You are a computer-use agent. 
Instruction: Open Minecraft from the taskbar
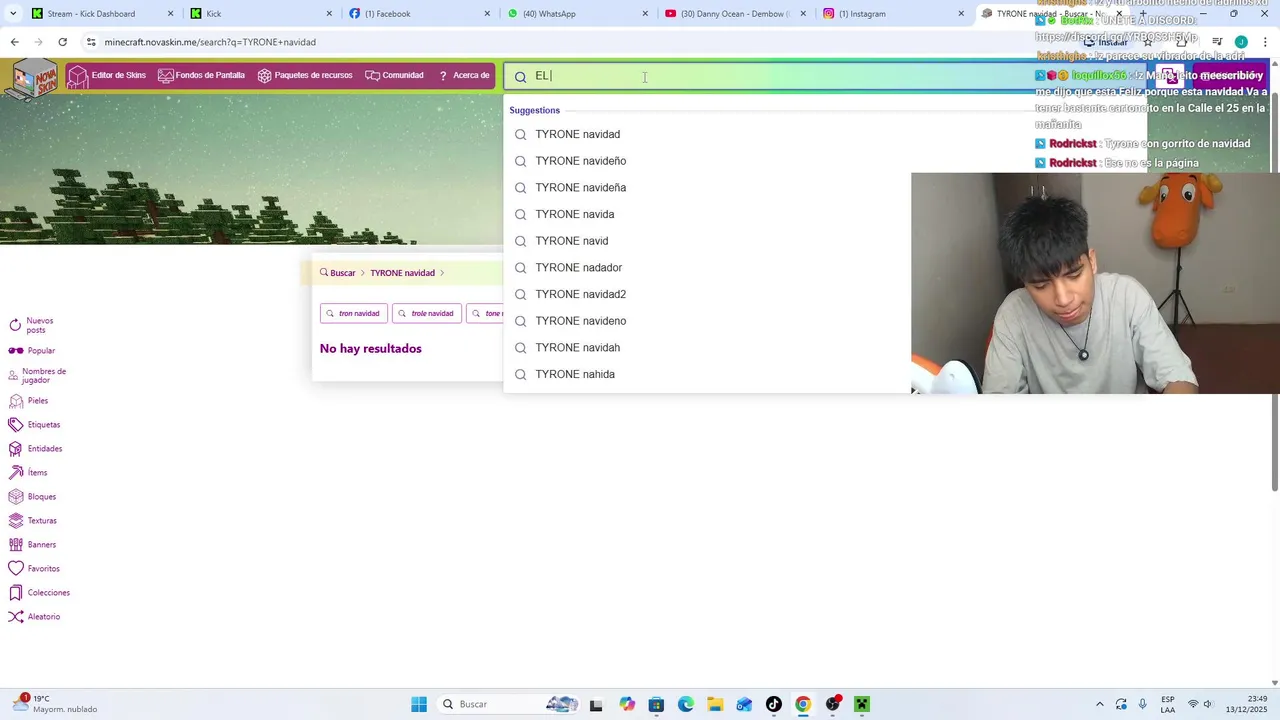coord(862,704)
